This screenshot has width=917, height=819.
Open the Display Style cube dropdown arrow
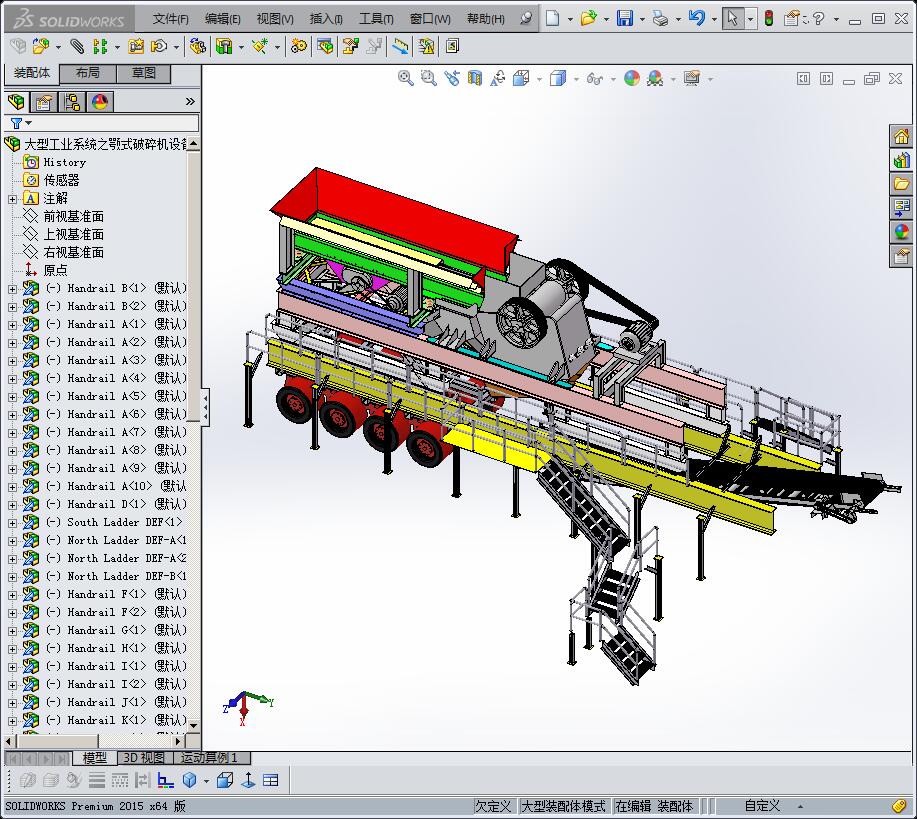coord(576,78)
